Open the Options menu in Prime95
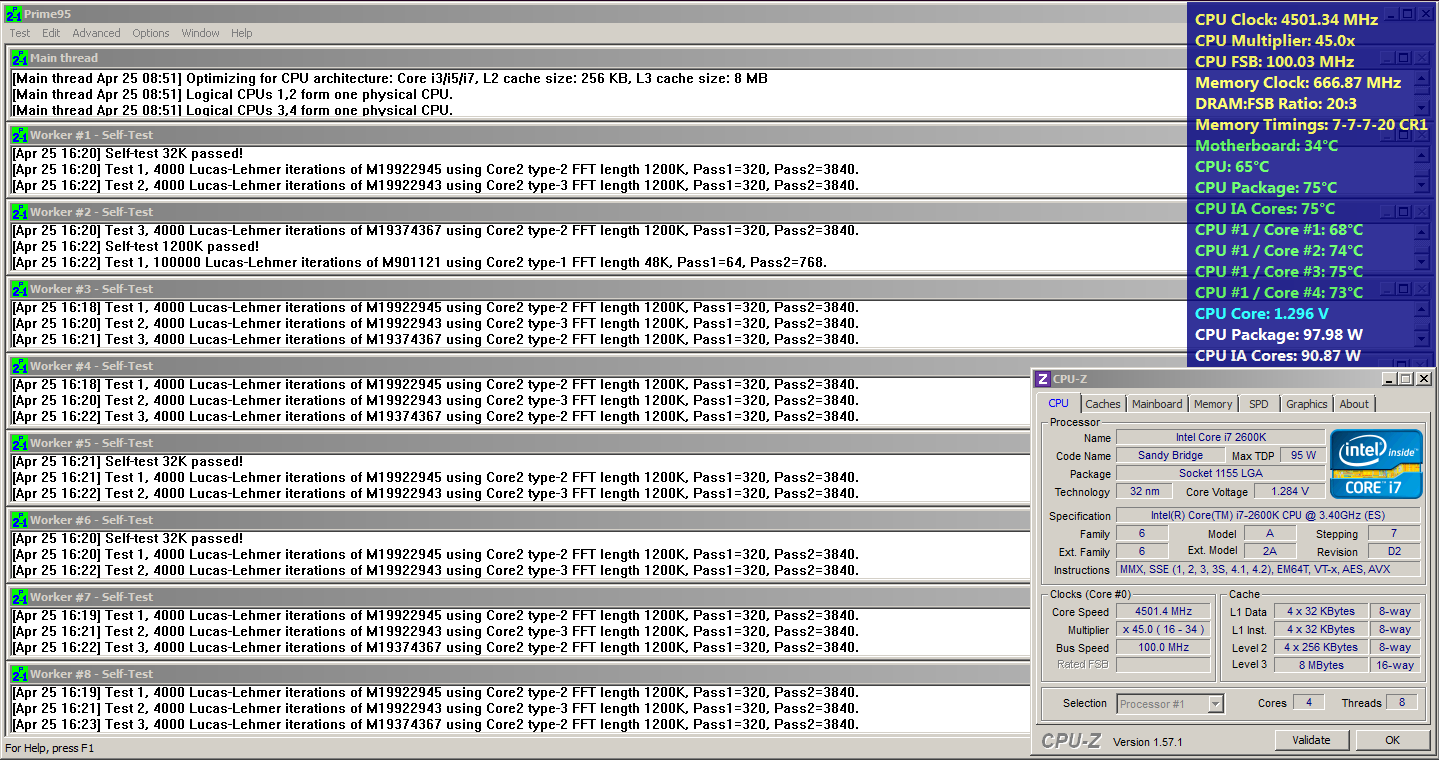1439x760 pixels. (151, 33)
